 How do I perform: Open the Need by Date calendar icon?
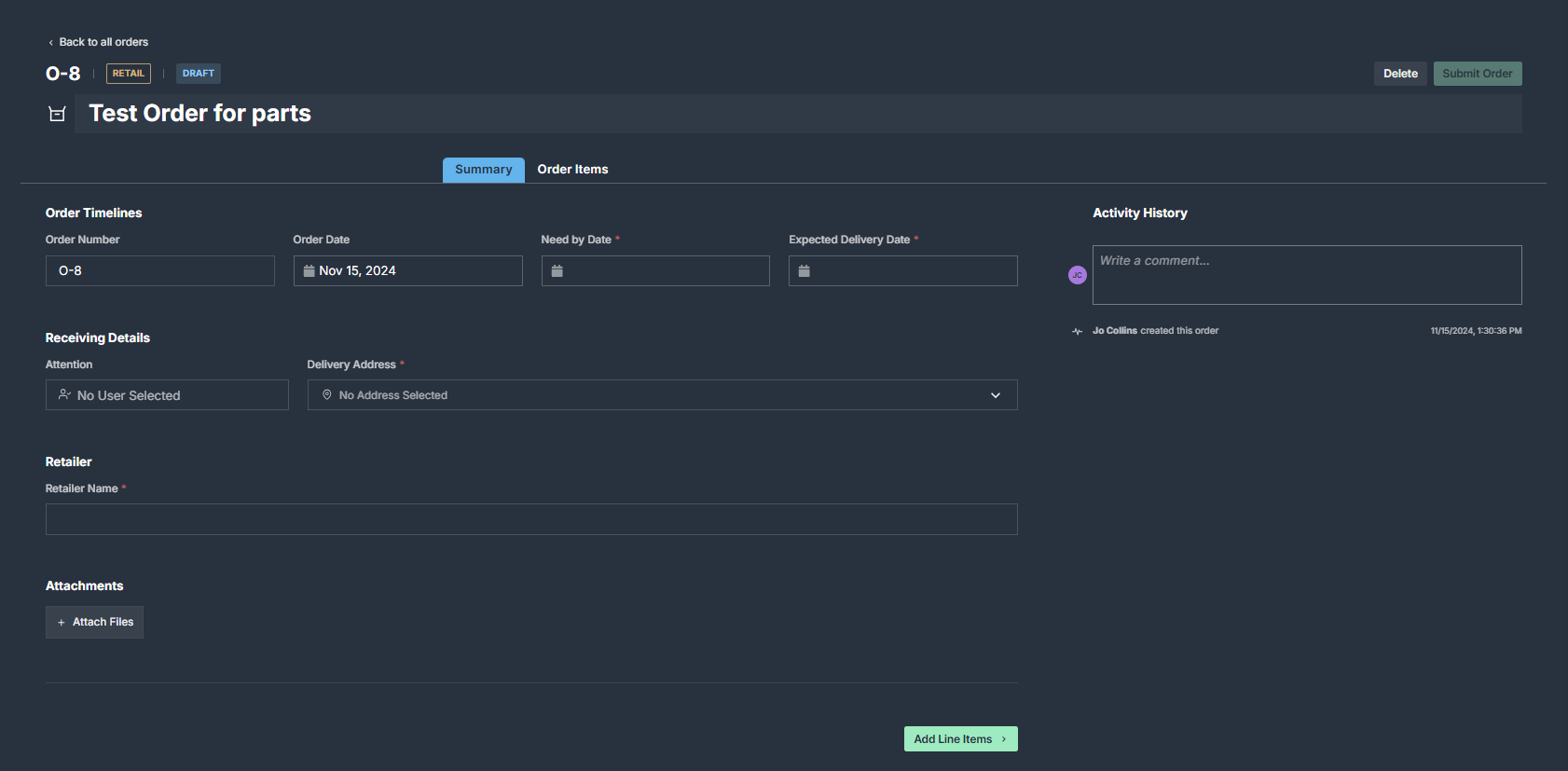click(557, 271)
